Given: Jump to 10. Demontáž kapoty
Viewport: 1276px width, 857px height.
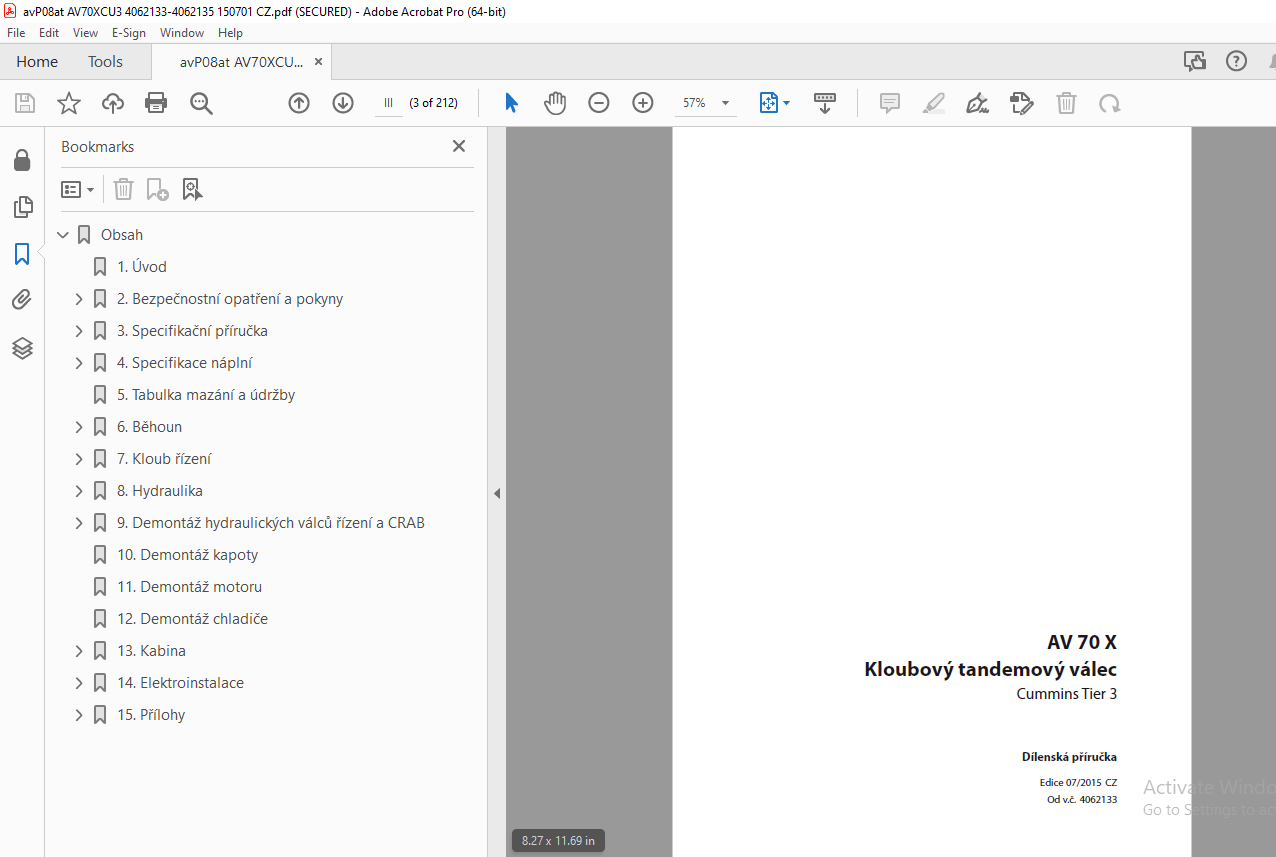Looking at the screenshot, I should pyautogui.click(x=188, y=555).
